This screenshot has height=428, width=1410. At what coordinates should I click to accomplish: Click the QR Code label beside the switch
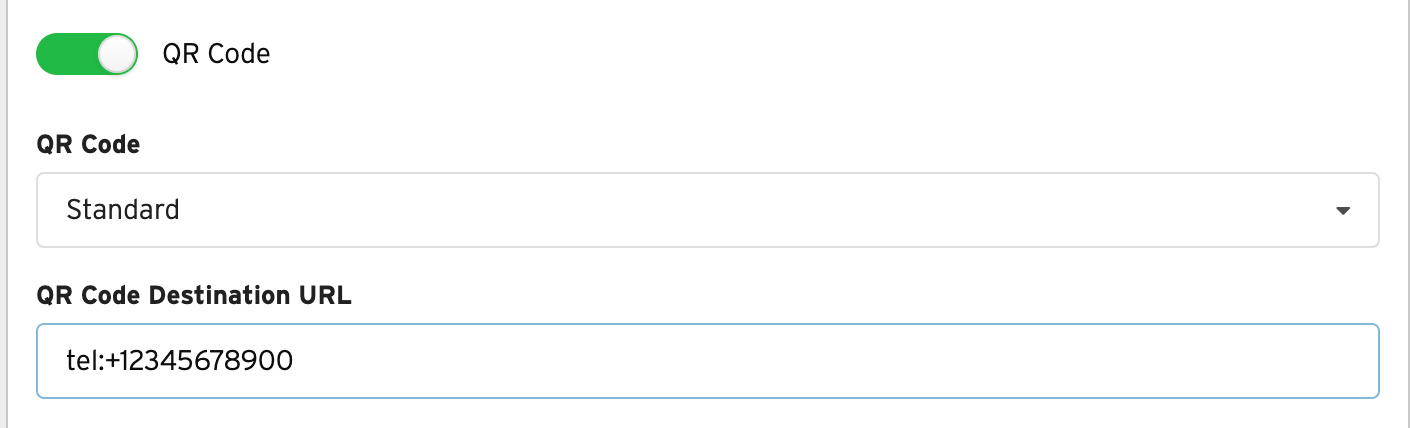[x=216, y=54]
